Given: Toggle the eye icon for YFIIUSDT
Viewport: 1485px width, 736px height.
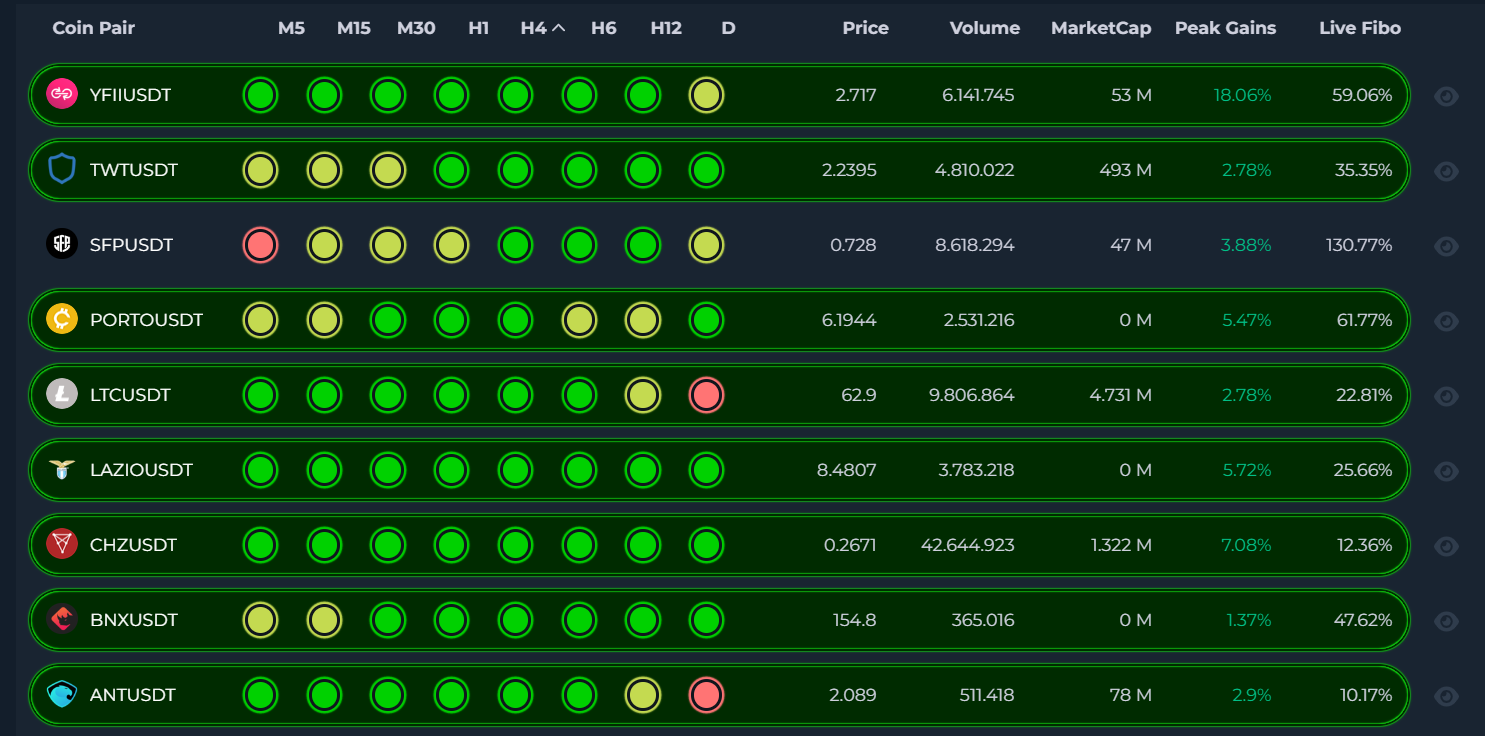Looking at the screenshot, I should coord(1446,96).
